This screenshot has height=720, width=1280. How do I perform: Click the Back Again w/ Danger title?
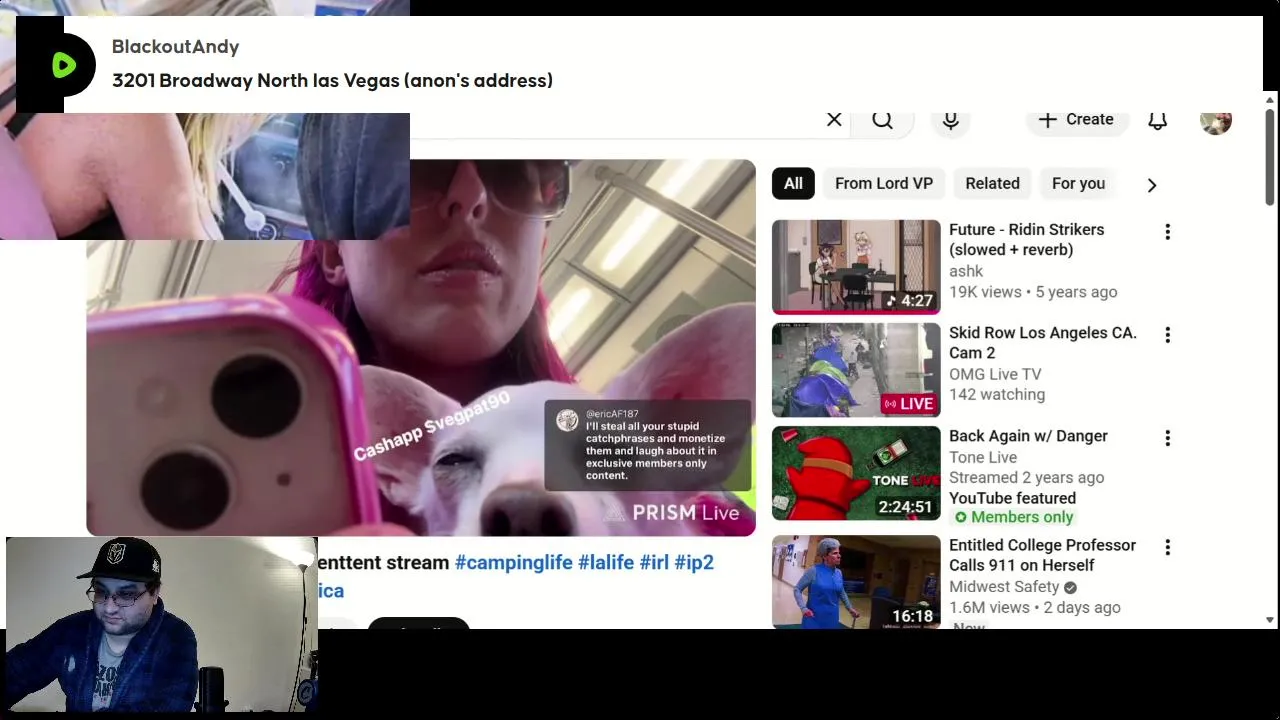pyautogui.click(x=1028, y=436)
